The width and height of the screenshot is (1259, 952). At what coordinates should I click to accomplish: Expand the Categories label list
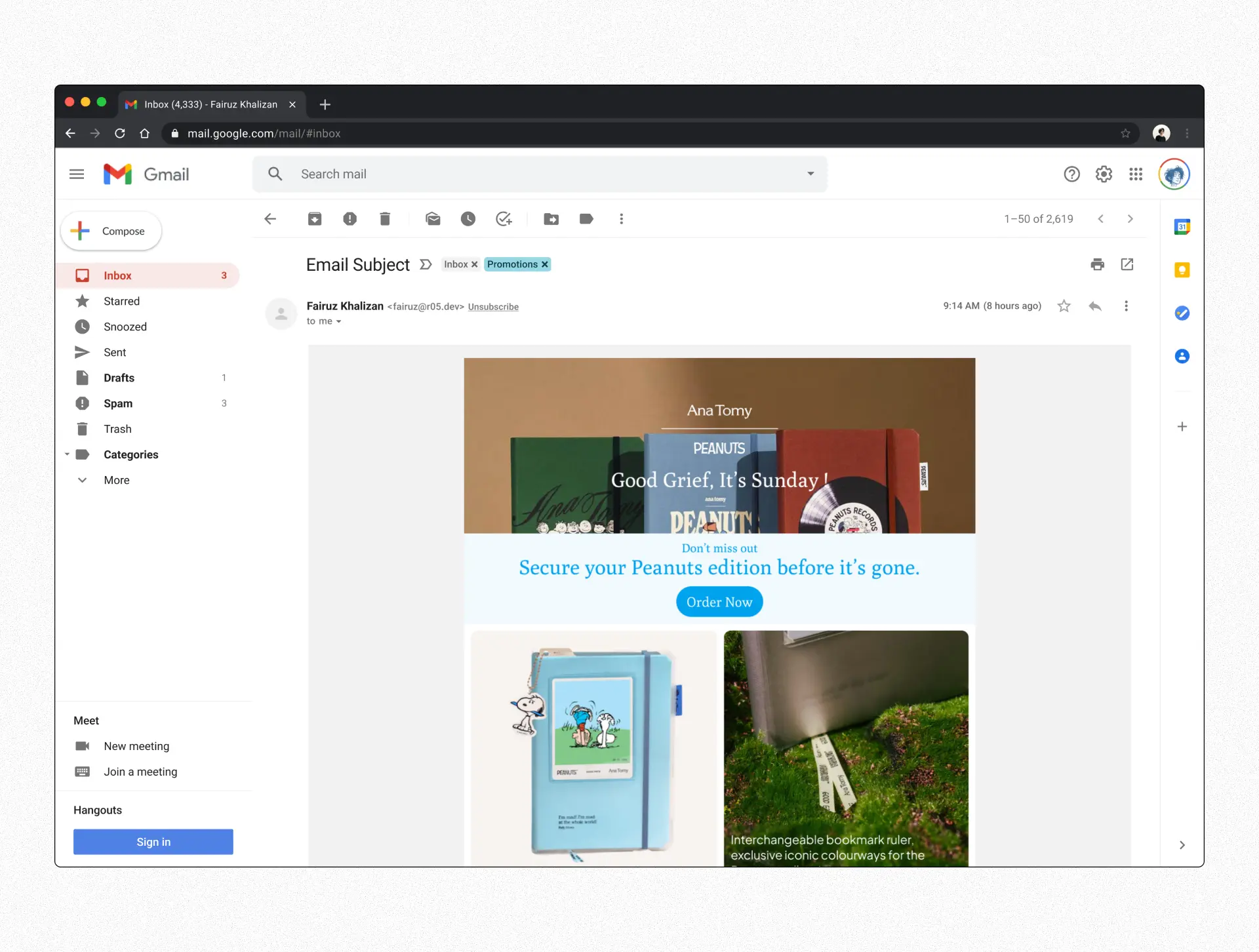click(67, 454)
